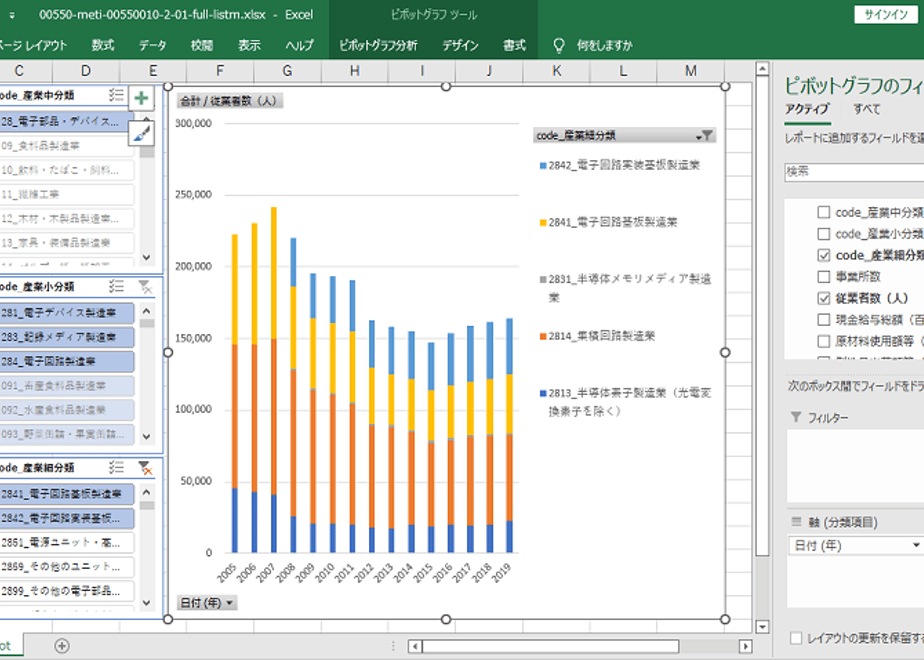Open the 数式 ribbon tab
This screenshot has height=660, width=924.
pos(103,45)
